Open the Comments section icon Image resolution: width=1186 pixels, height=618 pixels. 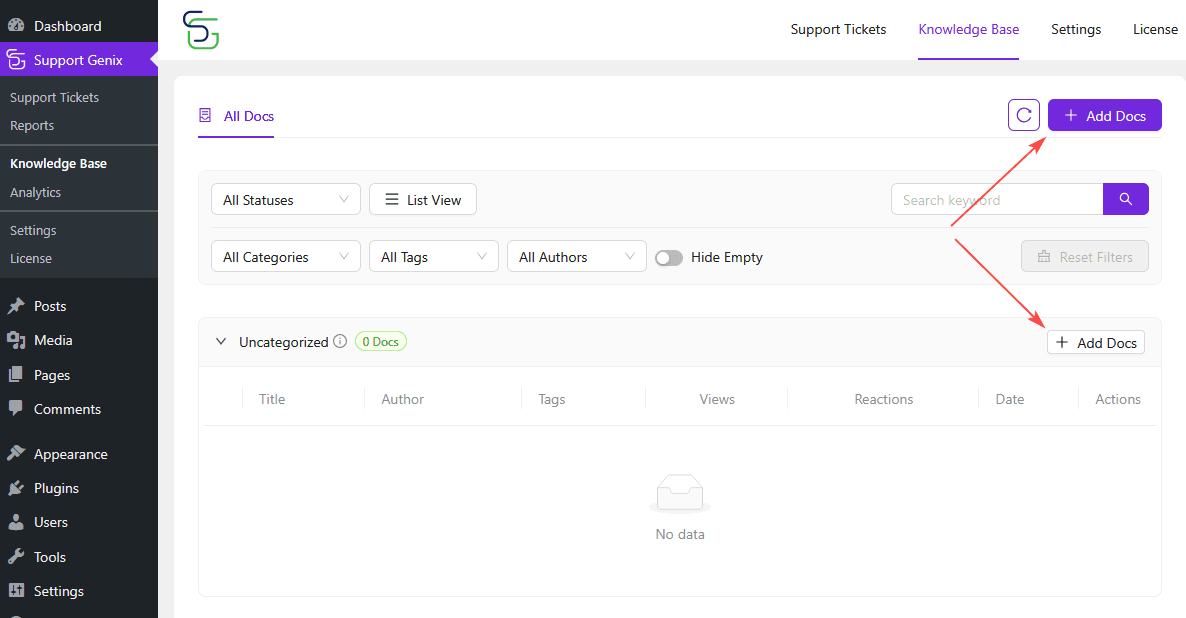point(15,408)
